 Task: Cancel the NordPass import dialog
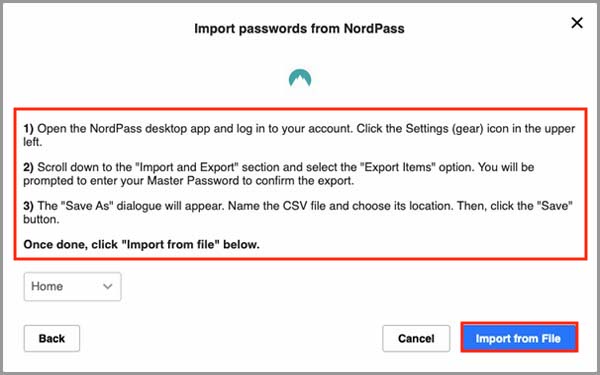416,338
